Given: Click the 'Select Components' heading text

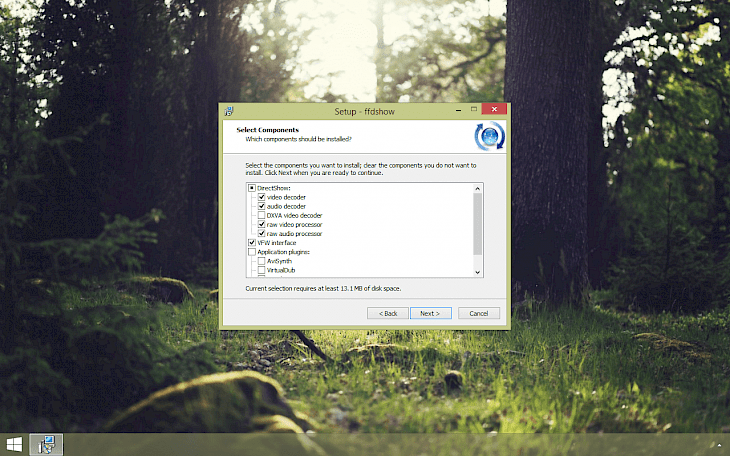Looking at the screenshot, I should click(x=267, y=130).
